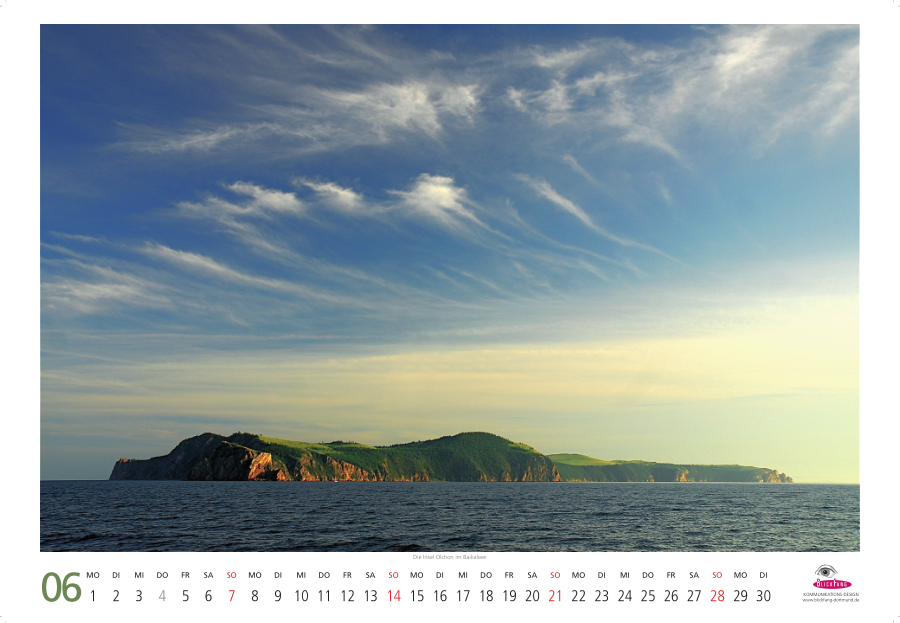Select day 10 in the calendar
This screenshot has width=900, height=623.
[301, 596]
